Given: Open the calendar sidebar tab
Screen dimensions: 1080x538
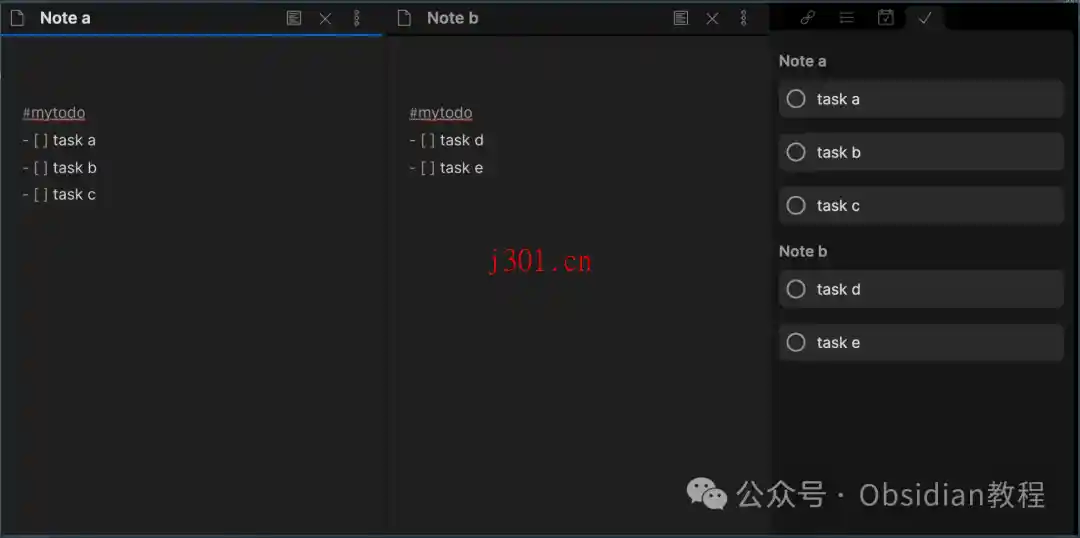Looking at the screenshot, I should pyautogui.click(x=886, y=18).
